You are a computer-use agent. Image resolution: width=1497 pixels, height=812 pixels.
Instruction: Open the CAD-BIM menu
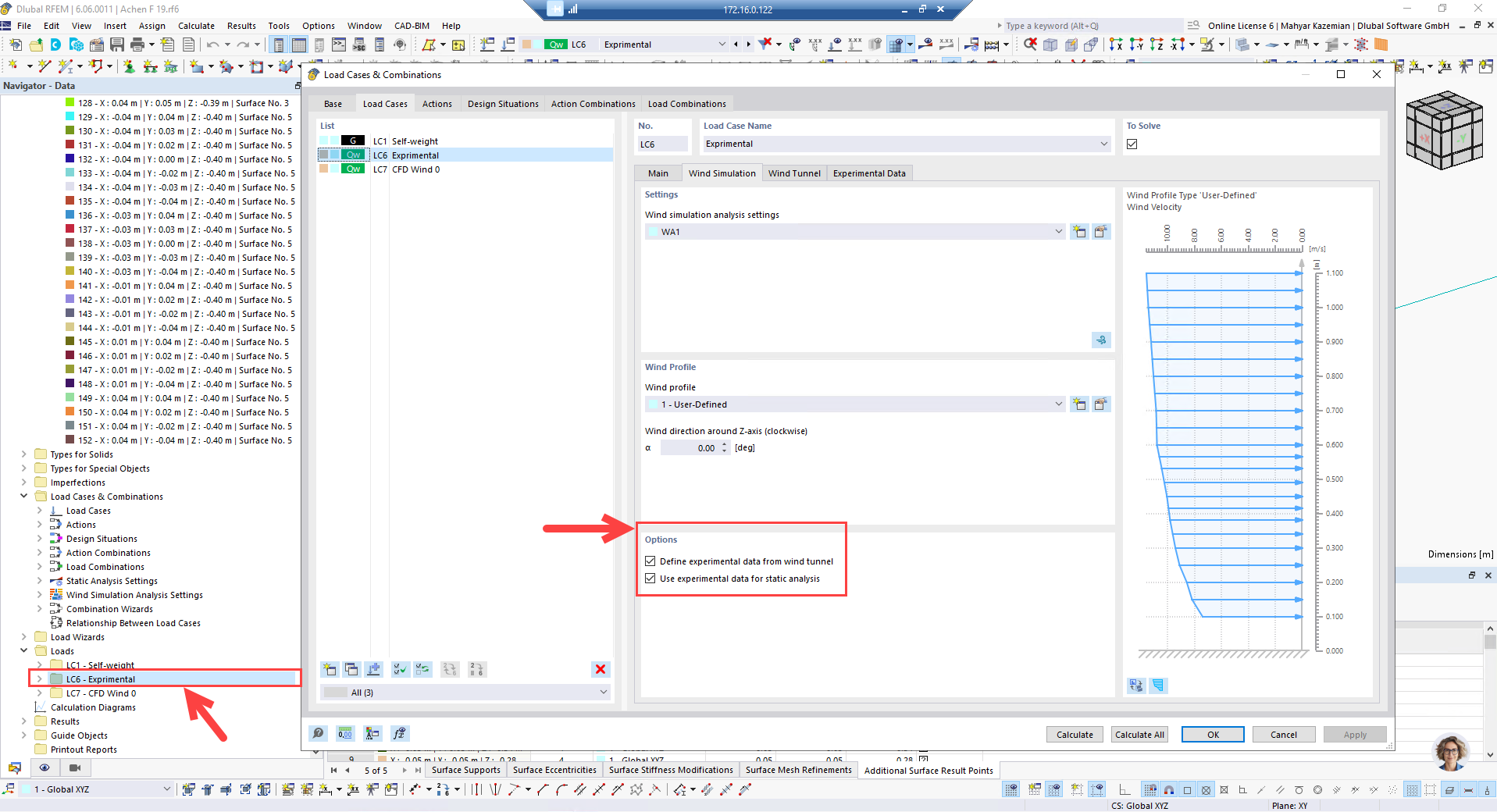coord(412,26)
